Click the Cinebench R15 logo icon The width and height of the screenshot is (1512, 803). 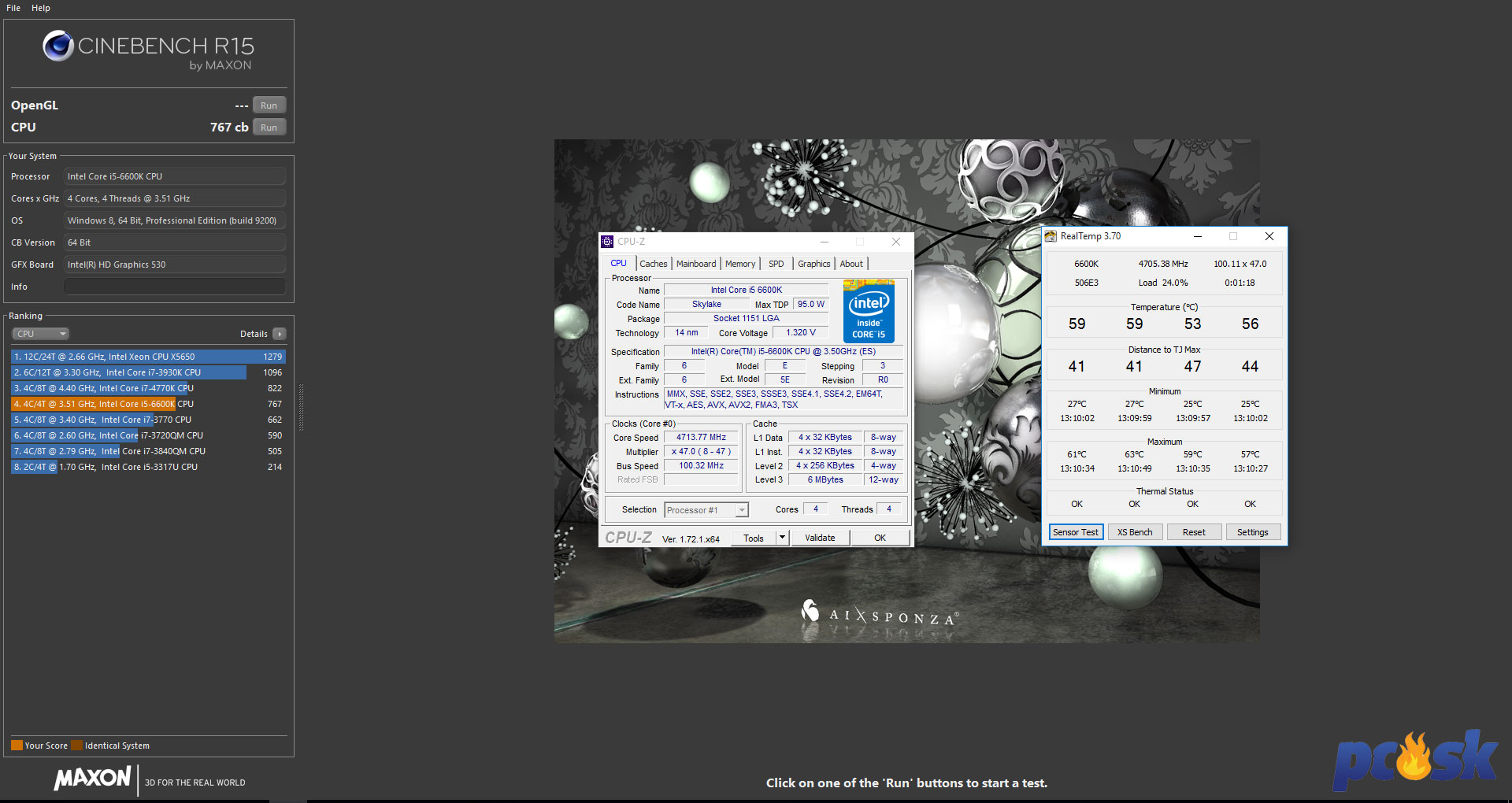point(58,46)
